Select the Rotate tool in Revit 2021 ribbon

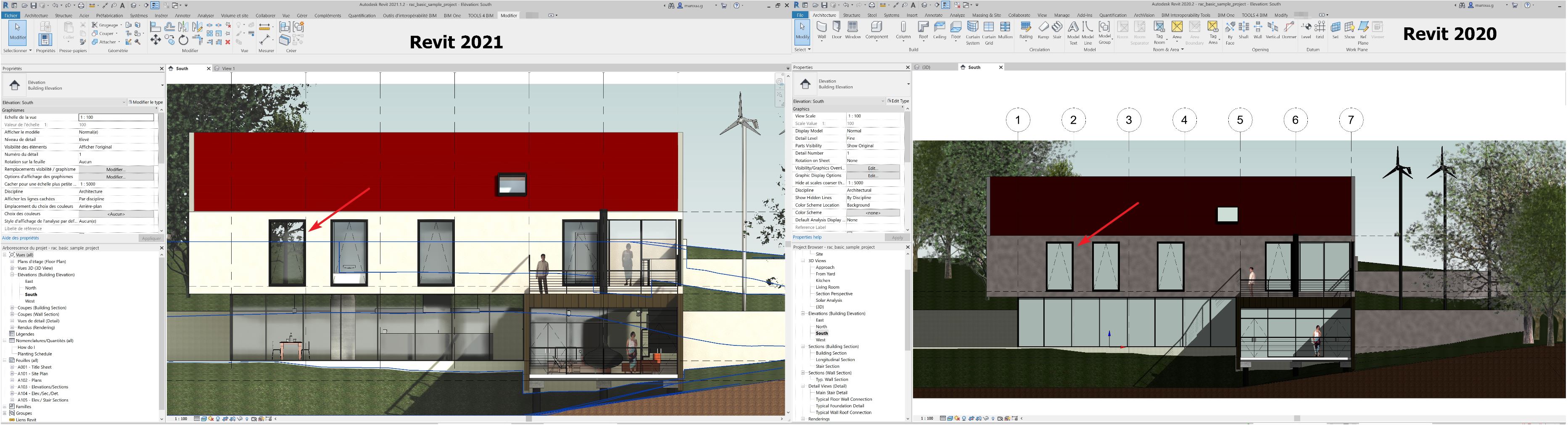click(x=183, y=40)
